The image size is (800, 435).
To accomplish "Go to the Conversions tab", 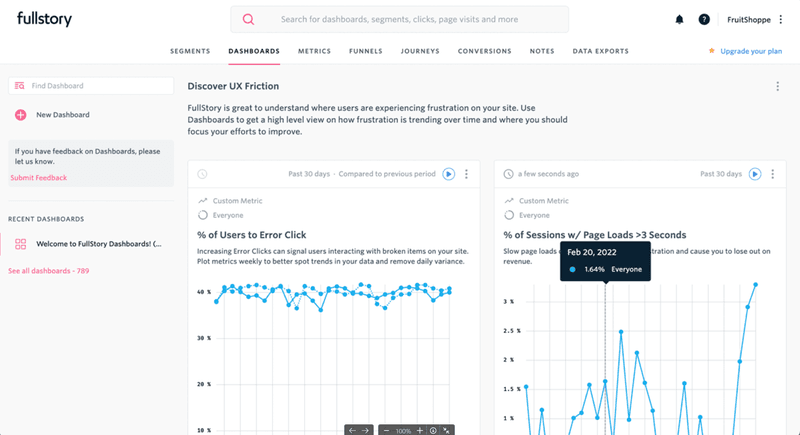I will pyautogui.click(x=484, y=51).
